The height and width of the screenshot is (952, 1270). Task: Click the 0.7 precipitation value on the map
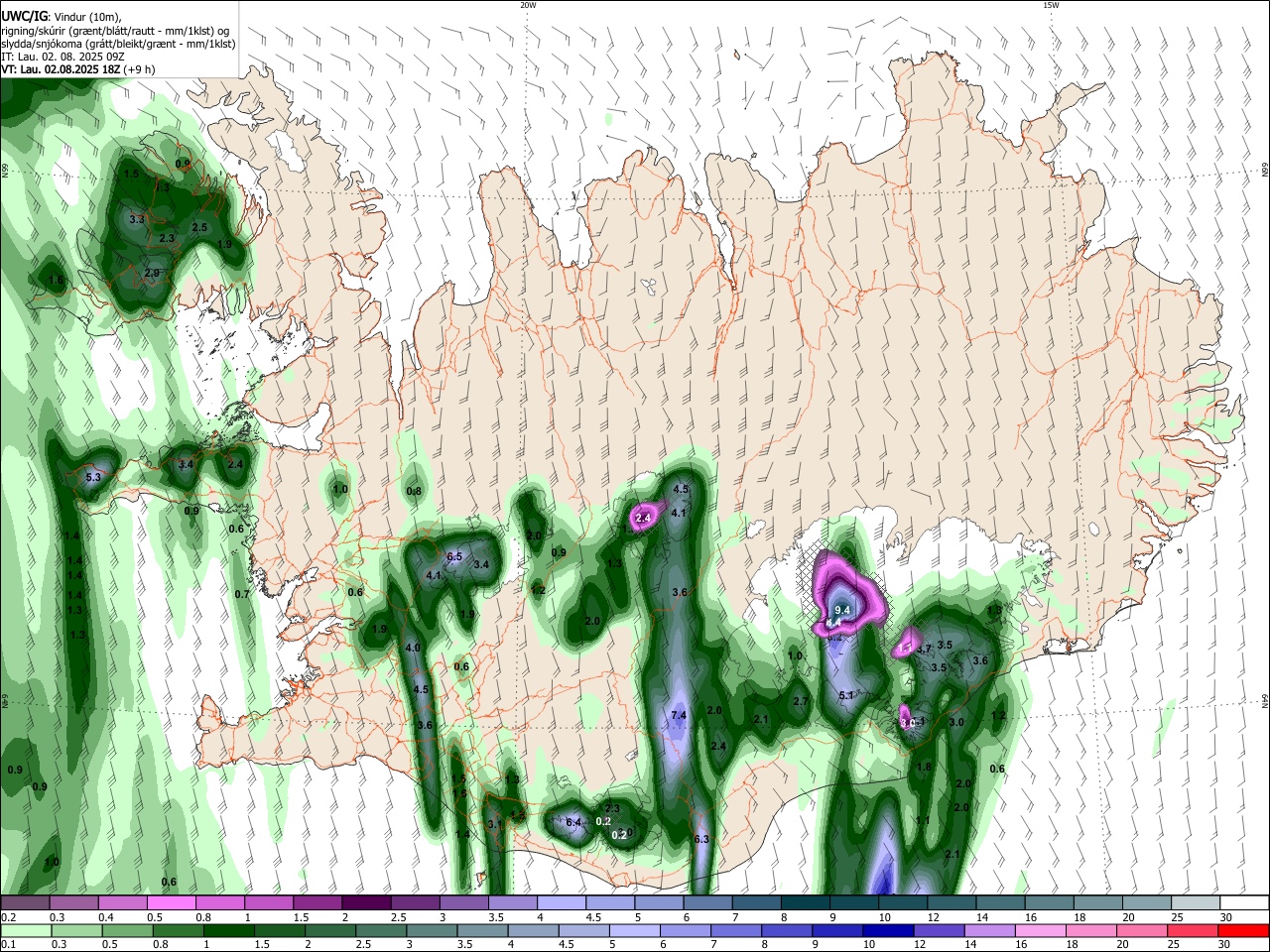(x=242, y=594)
